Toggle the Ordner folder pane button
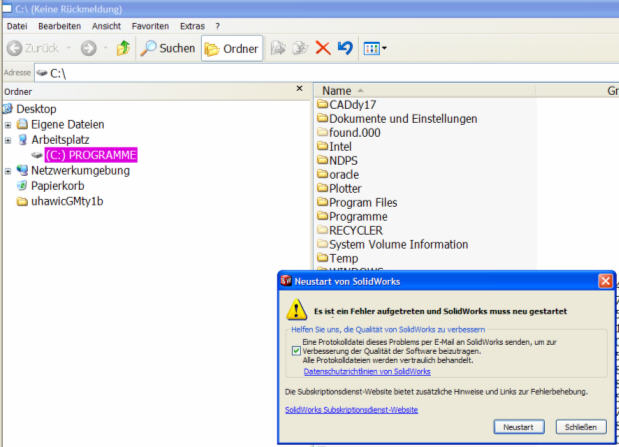 point(232,49)
